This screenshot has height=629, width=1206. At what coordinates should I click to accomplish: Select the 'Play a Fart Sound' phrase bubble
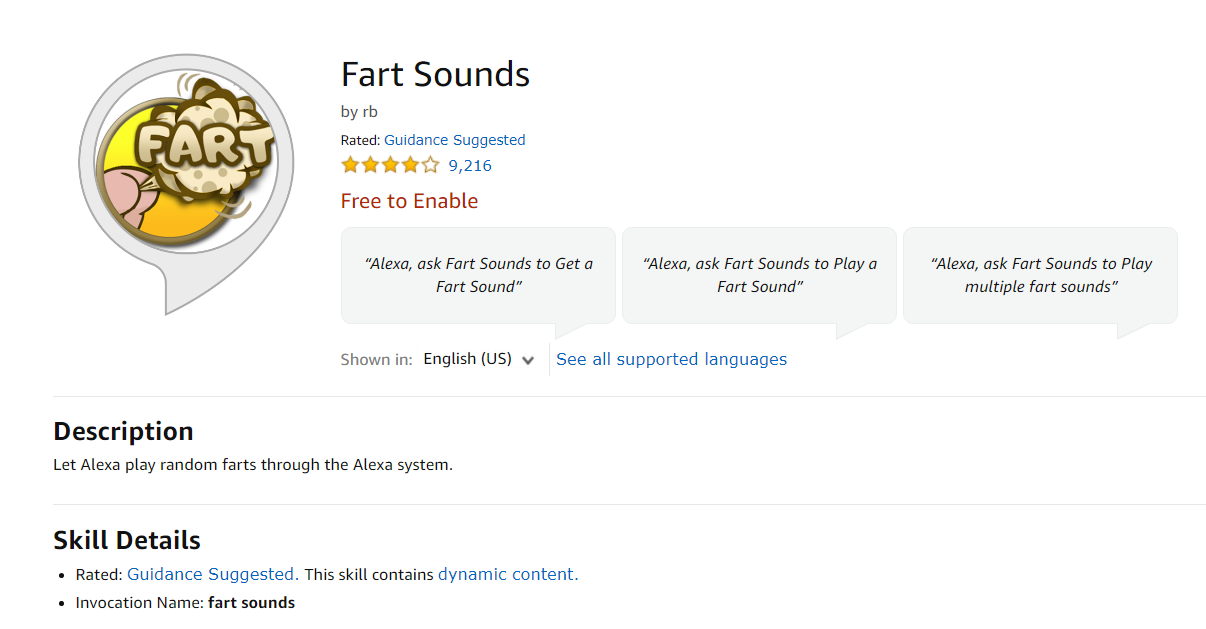click(759, 275)
